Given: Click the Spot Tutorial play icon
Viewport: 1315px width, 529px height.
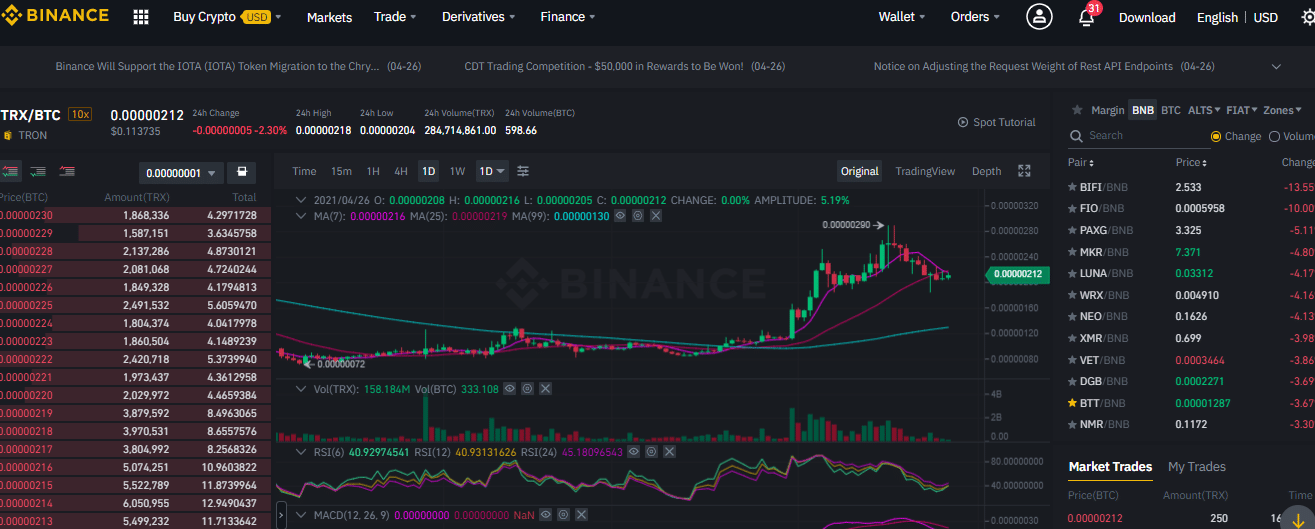Looking at the screenshot, I should [x=963, y=122].
